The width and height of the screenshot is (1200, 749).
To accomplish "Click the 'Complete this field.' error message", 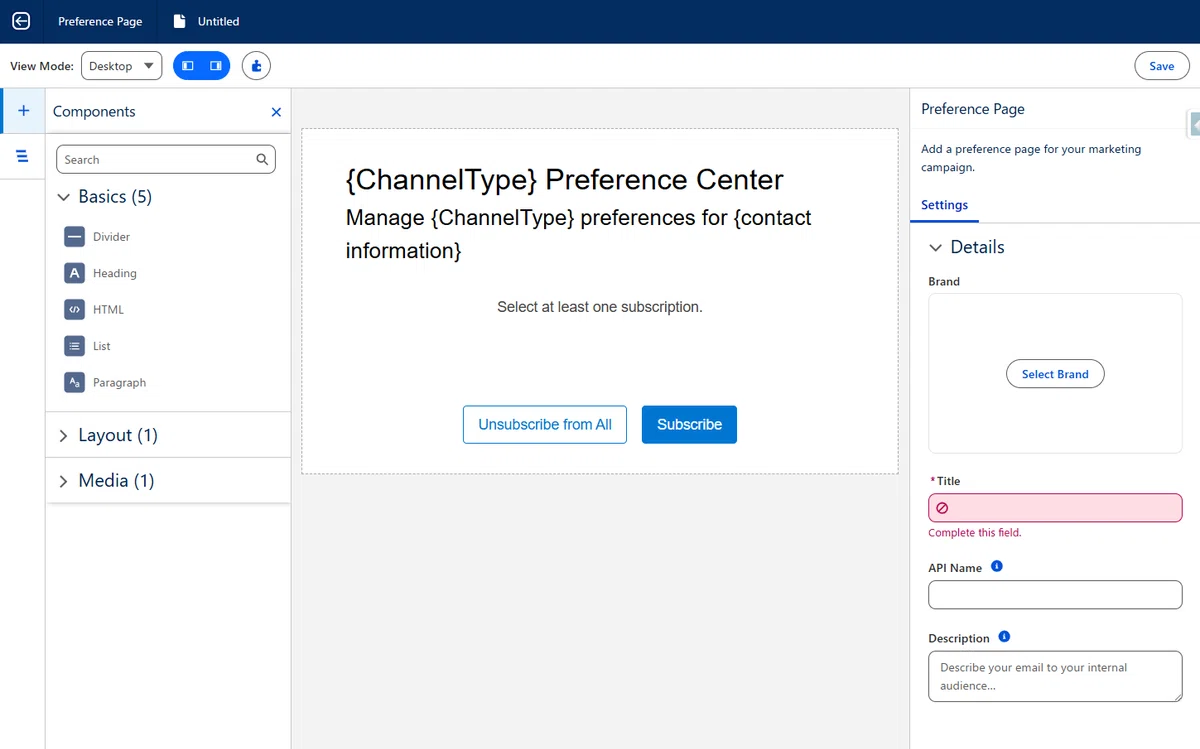I will 975,533.
